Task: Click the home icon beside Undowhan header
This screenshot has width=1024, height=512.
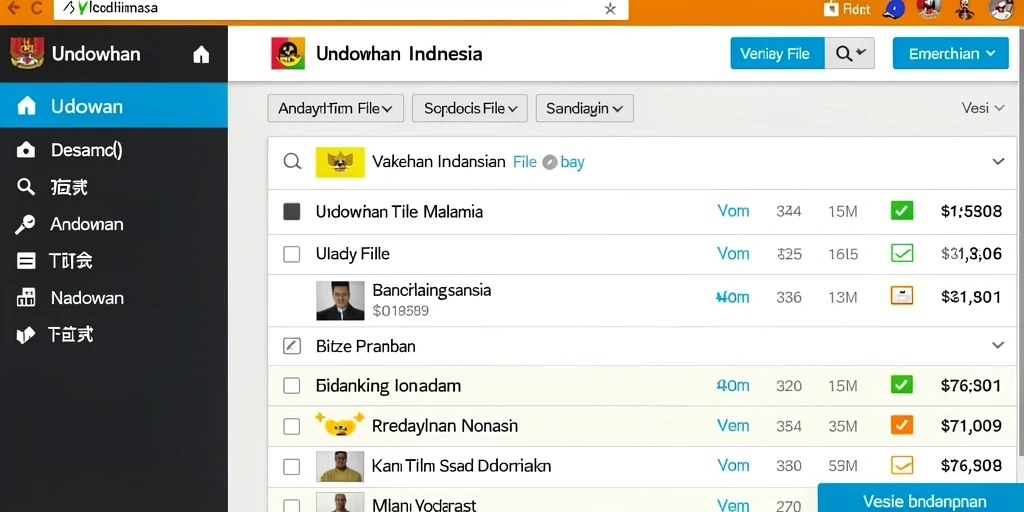Action: (201, 55)
